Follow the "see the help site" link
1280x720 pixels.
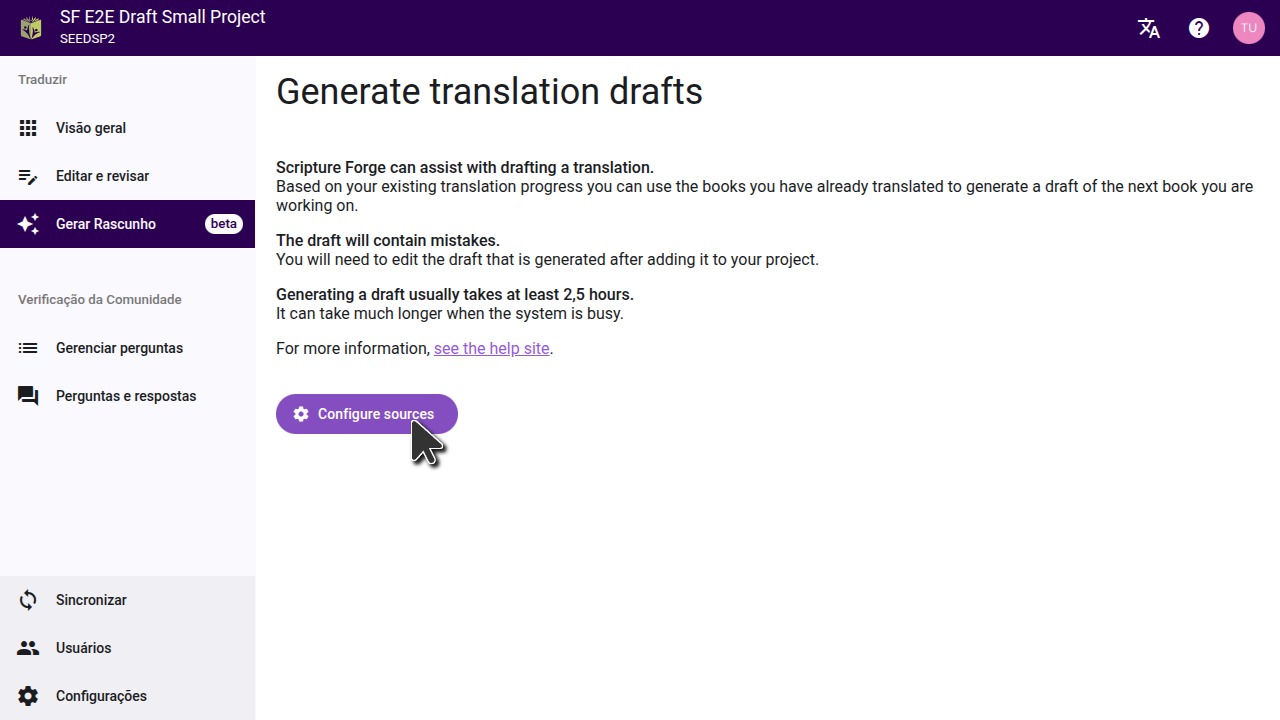(x=491, y=348)
